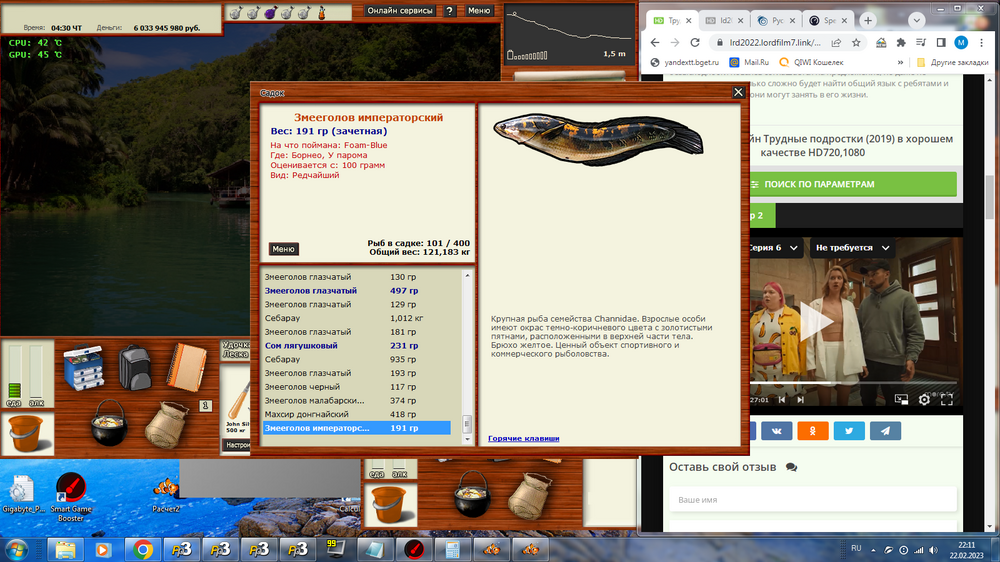Open the "Онлайн сервисы" menu
1000x562 pixels.
point(400,11)
